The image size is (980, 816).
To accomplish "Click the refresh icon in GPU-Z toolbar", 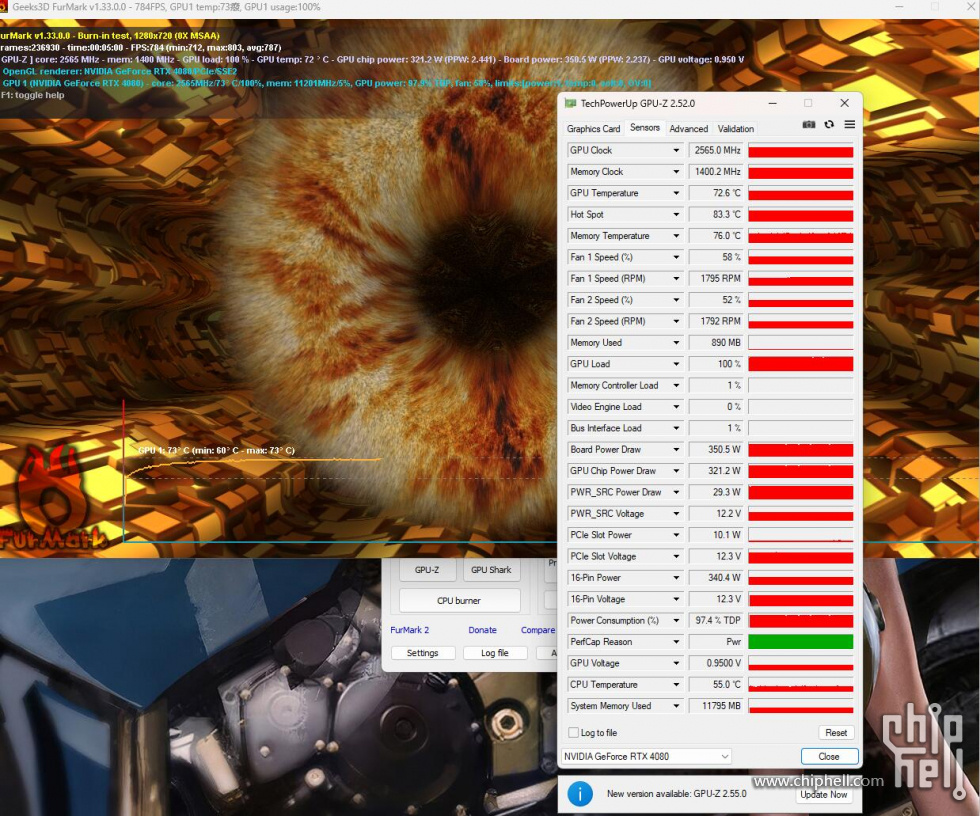I will [x=829, y=124].
